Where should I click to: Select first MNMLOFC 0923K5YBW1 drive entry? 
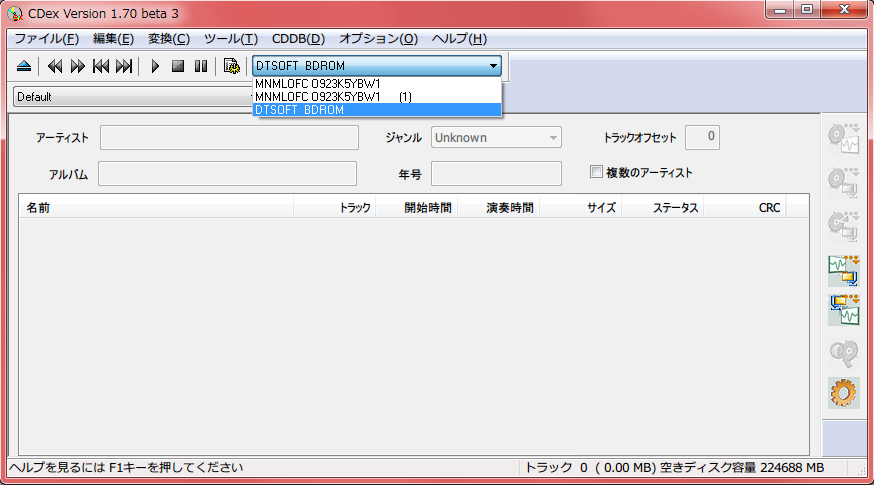point(377,84)
